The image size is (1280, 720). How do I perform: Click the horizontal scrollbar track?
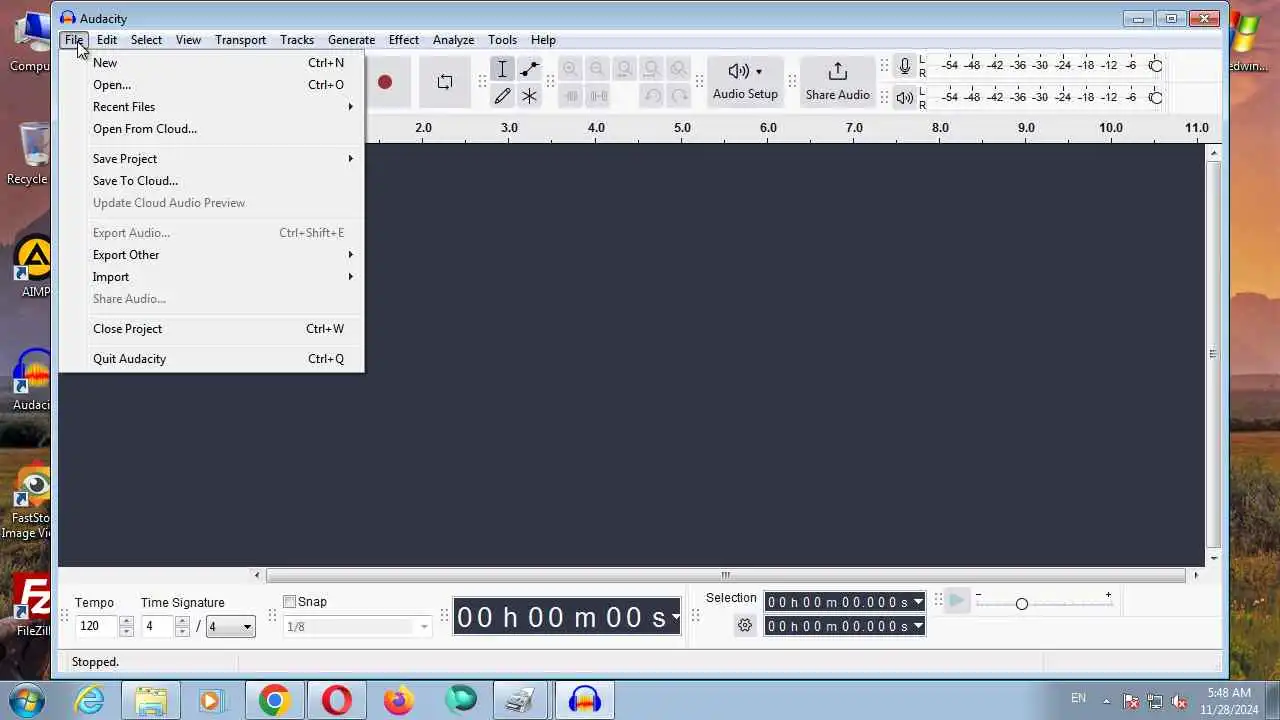click(x=726, y=575)
